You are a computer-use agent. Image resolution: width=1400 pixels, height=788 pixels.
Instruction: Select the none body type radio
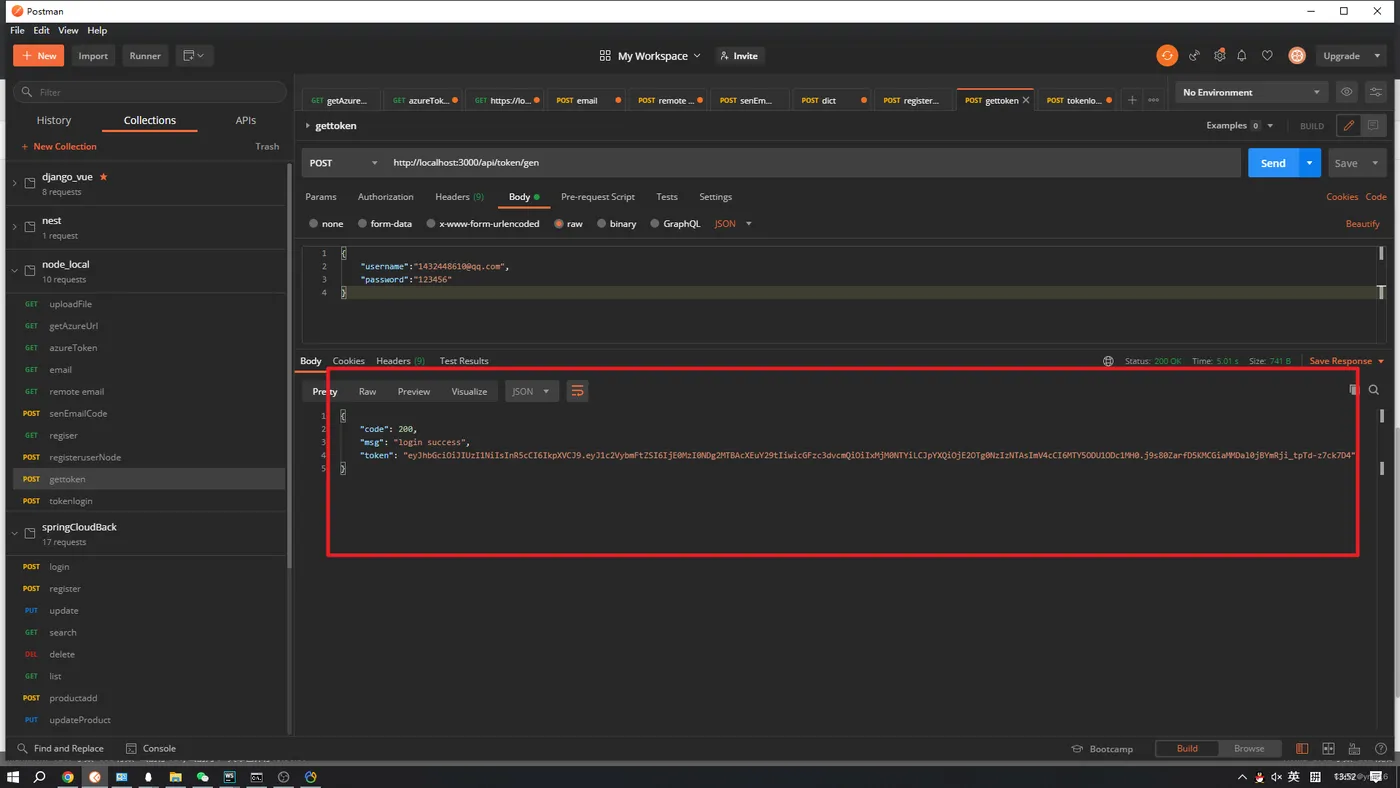point(313,224)
